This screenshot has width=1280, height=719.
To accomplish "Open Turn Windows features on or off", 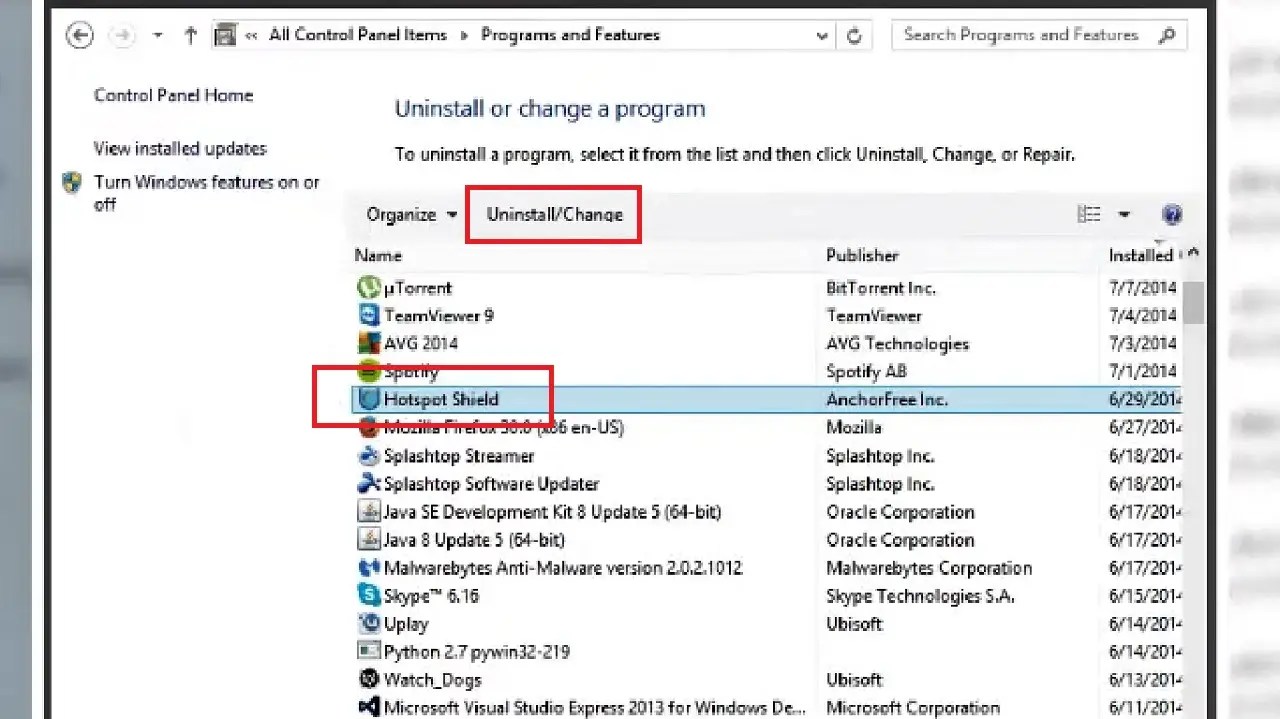I will (206, 193).
